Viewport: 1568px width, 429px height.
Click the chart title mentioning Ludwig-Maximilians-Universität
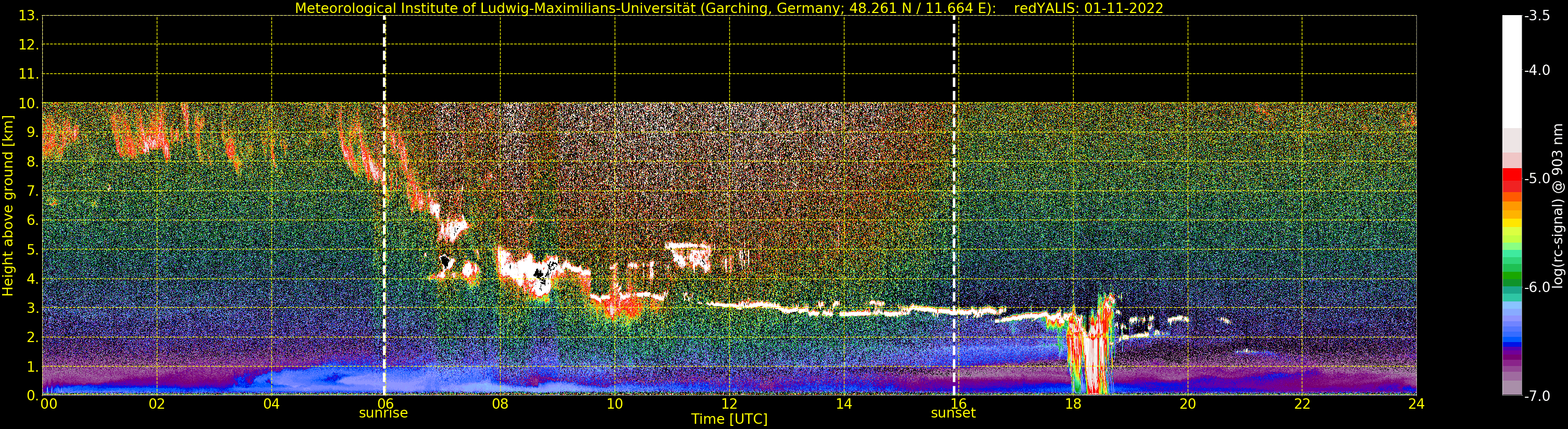point(729,8)
